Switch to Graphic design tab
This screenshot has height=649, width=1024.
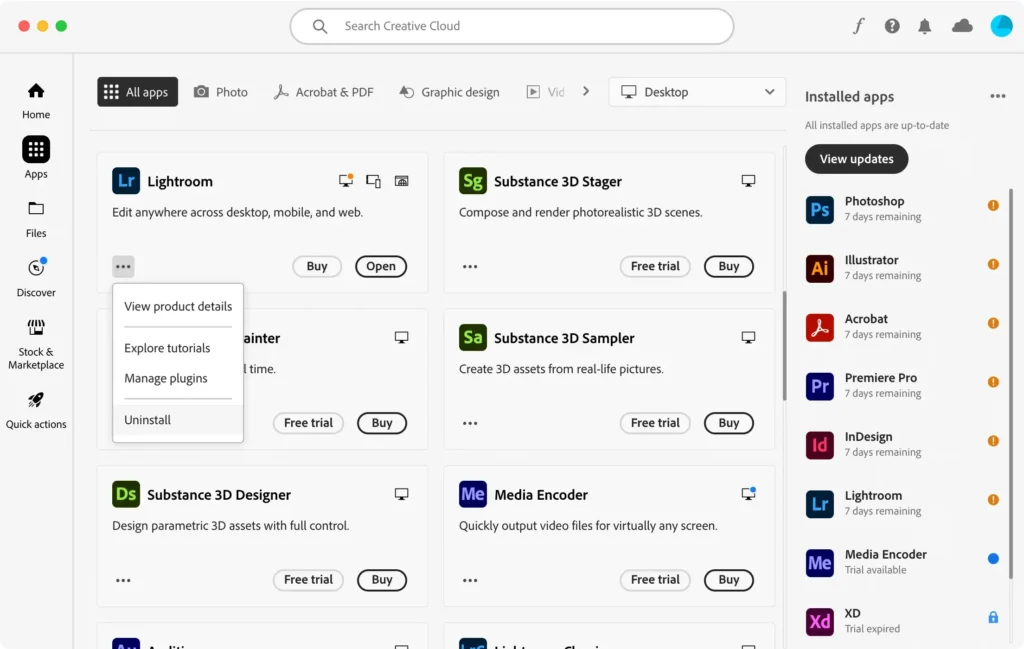(449, 92)
